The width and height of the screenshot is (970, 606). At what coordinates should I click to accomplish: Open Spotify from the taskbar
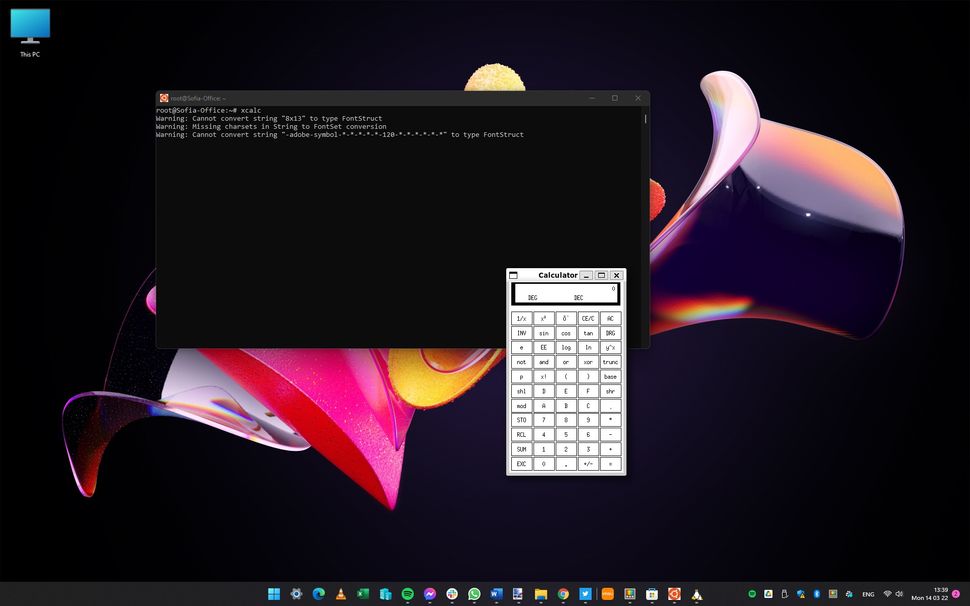(408, 593)
